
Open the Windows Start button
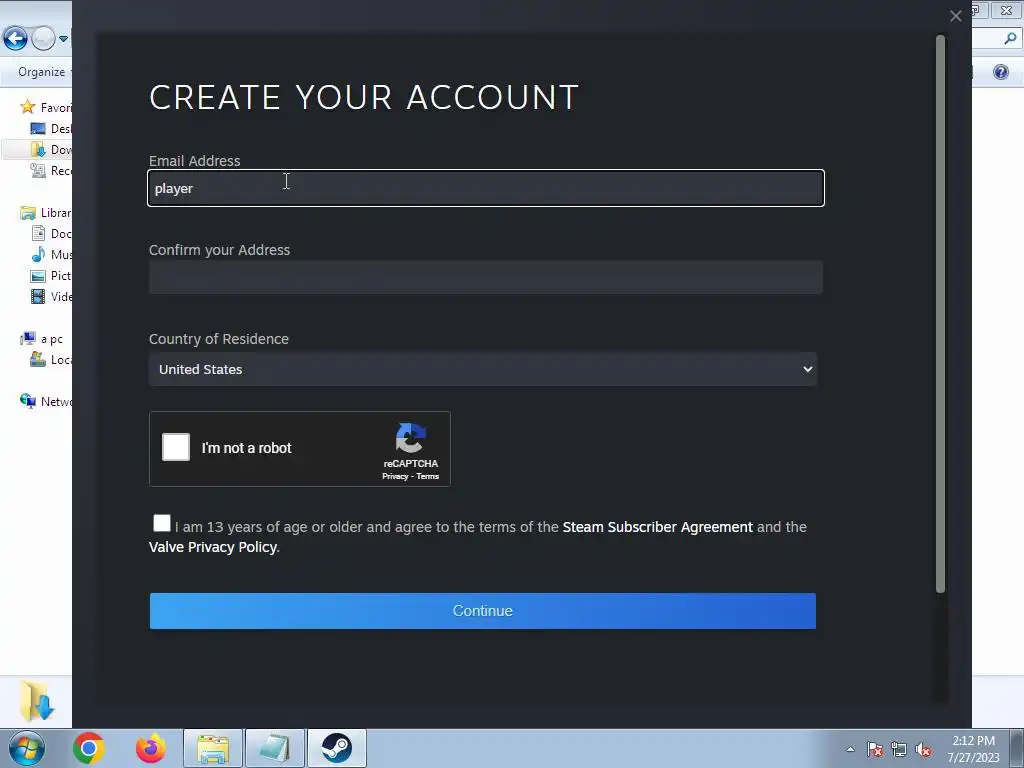[26, 748]
